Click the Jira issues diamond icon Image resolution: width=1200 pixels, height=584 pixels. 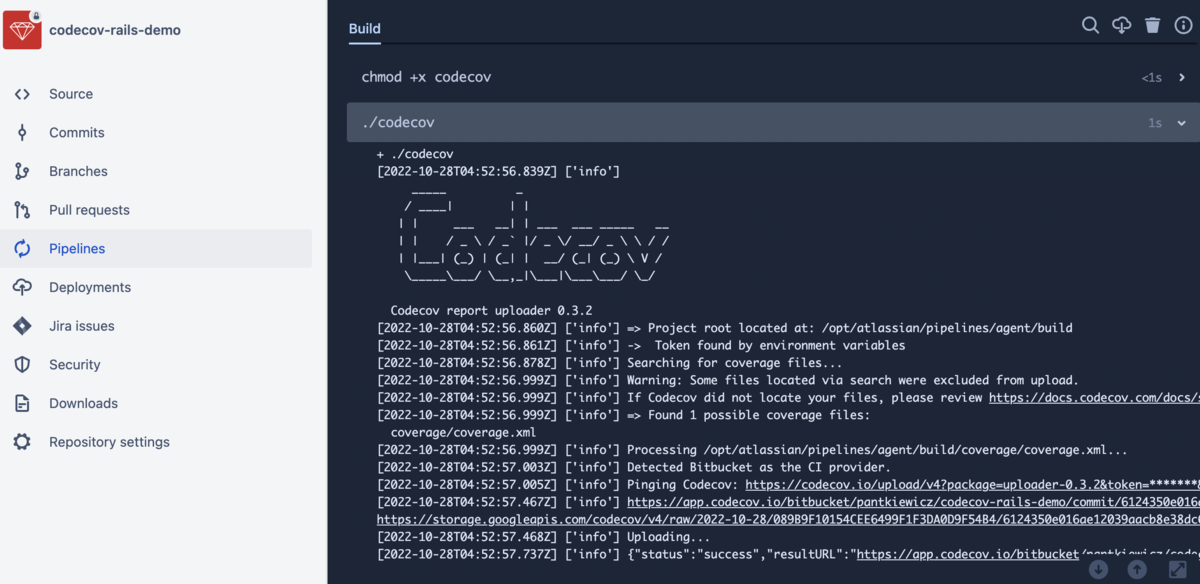coord(22,326)
